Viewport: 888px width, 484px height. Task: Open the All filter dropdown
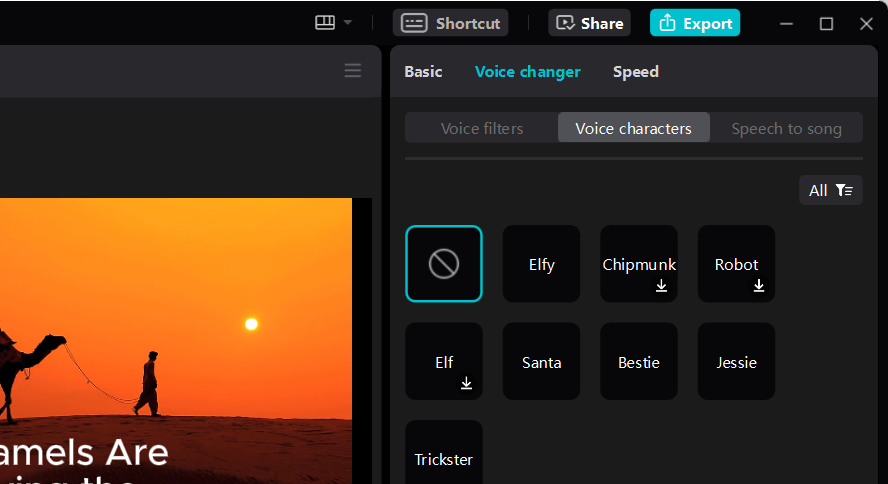tap(830, 190)
